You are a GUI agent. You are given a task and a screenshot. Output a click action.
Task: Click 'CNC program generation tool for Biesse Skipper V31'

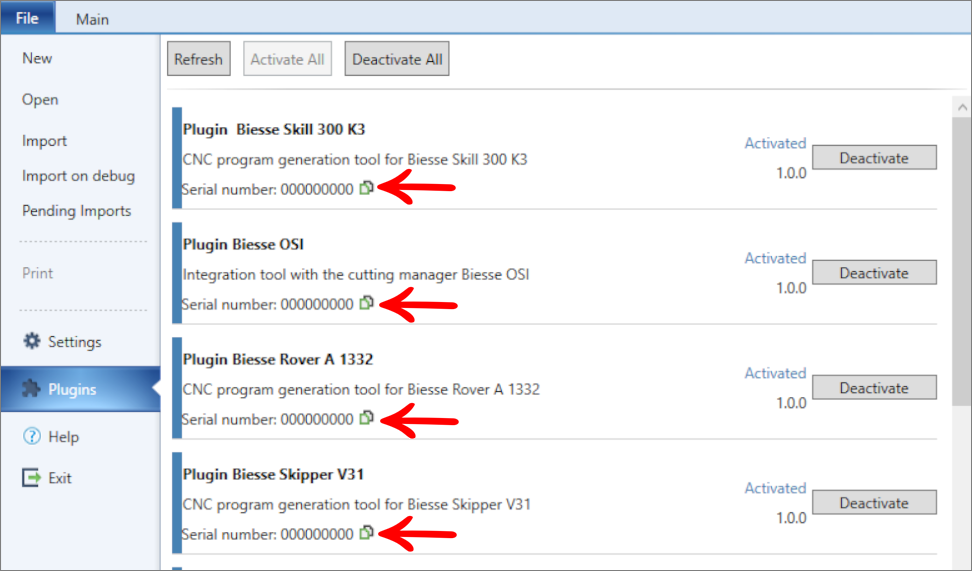[357, 504]
